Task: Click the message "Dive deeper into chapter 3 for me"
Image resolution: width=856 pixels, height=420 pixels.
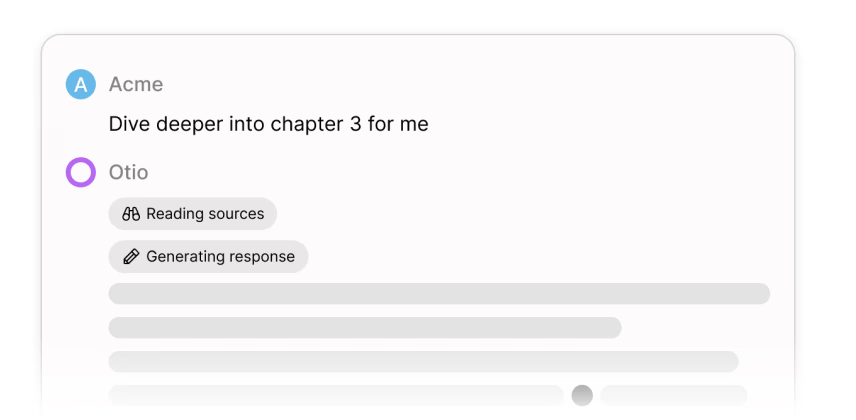Action: point(268,124)
